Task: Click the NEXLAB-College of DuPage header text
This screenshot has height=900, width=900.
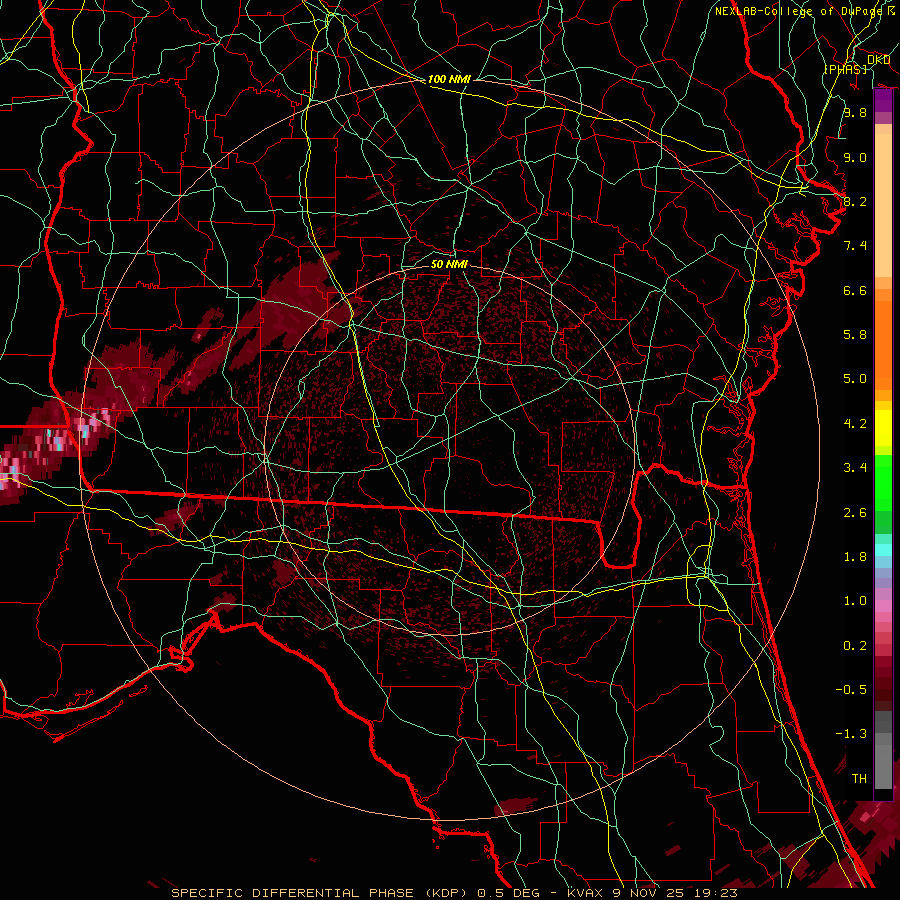Action: 798,11
